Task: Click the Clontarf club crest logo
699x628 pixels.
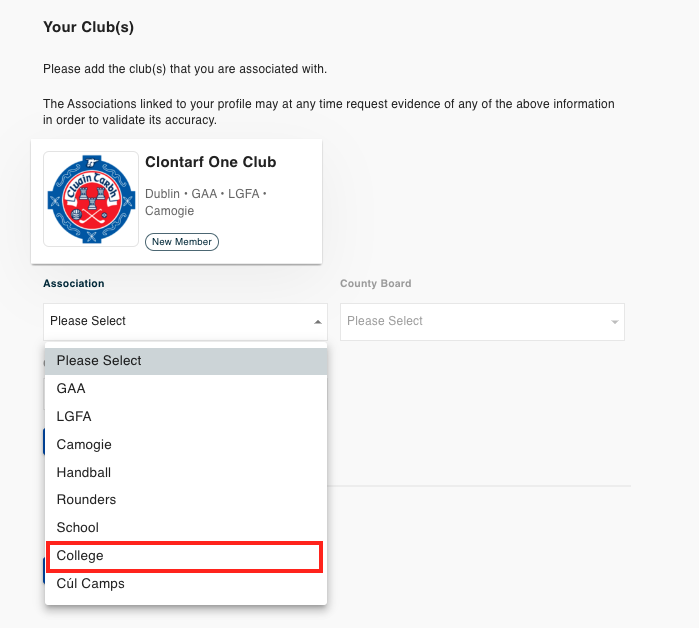Action: coord(91,199)
